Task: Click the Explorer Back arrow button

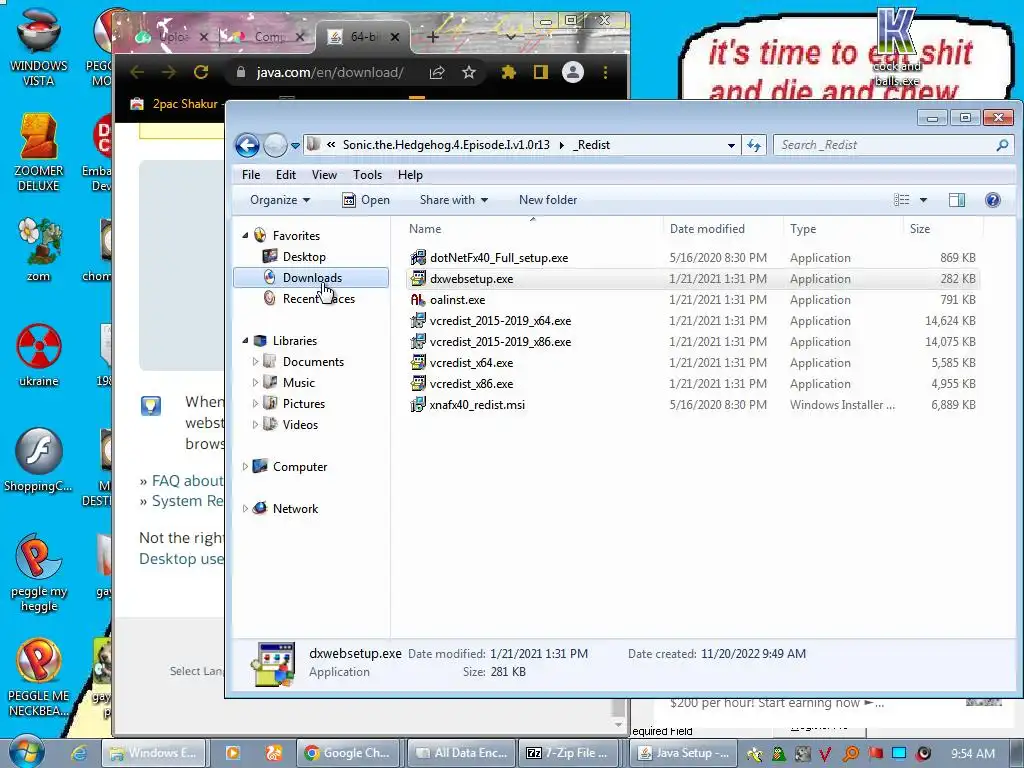Action: click(x=248, y=145)
